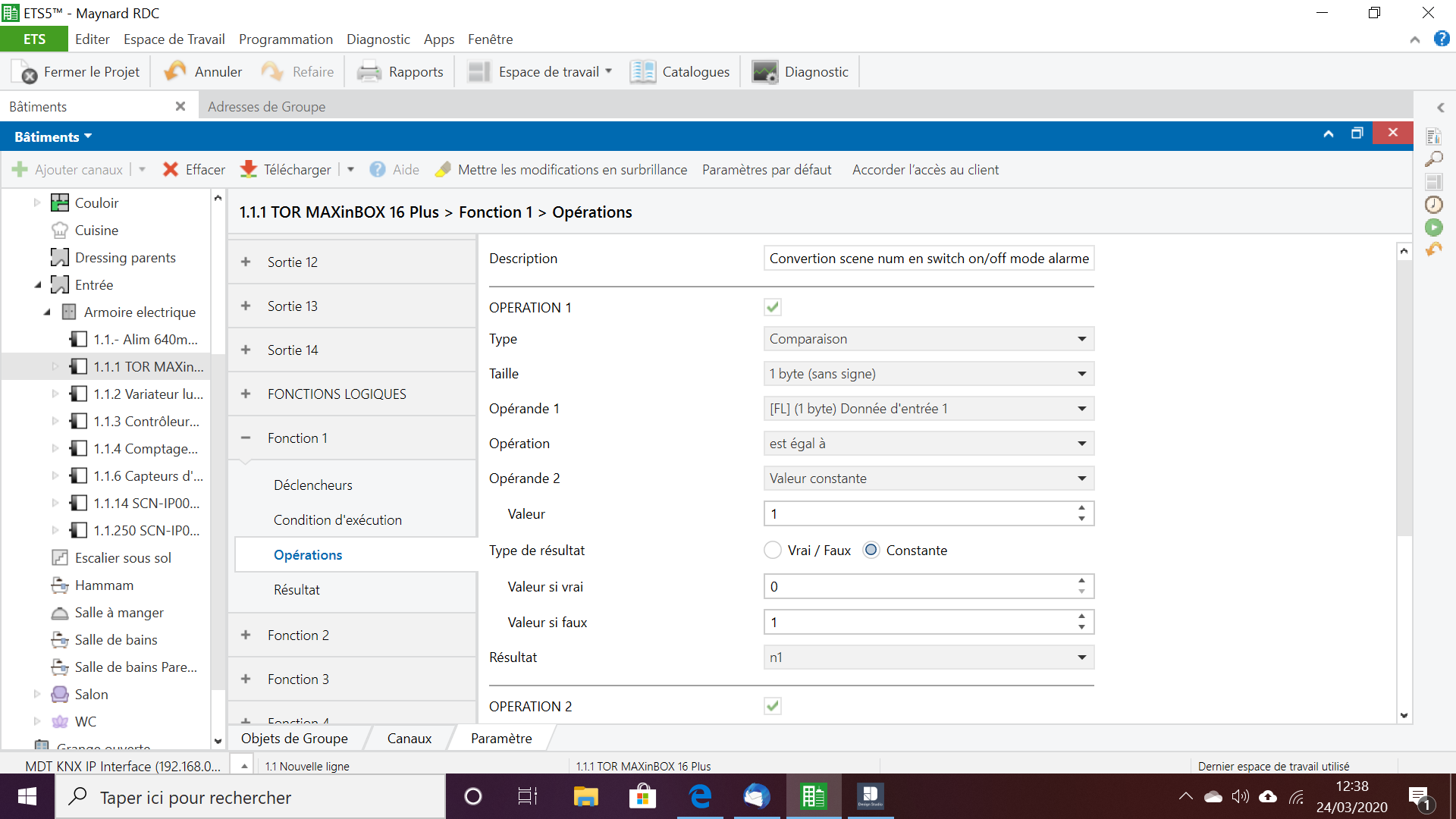The image size is (1456, 819).
Task: Open the green play sidebar icon
Action: pyautogui.click(x=1433, y=227)
